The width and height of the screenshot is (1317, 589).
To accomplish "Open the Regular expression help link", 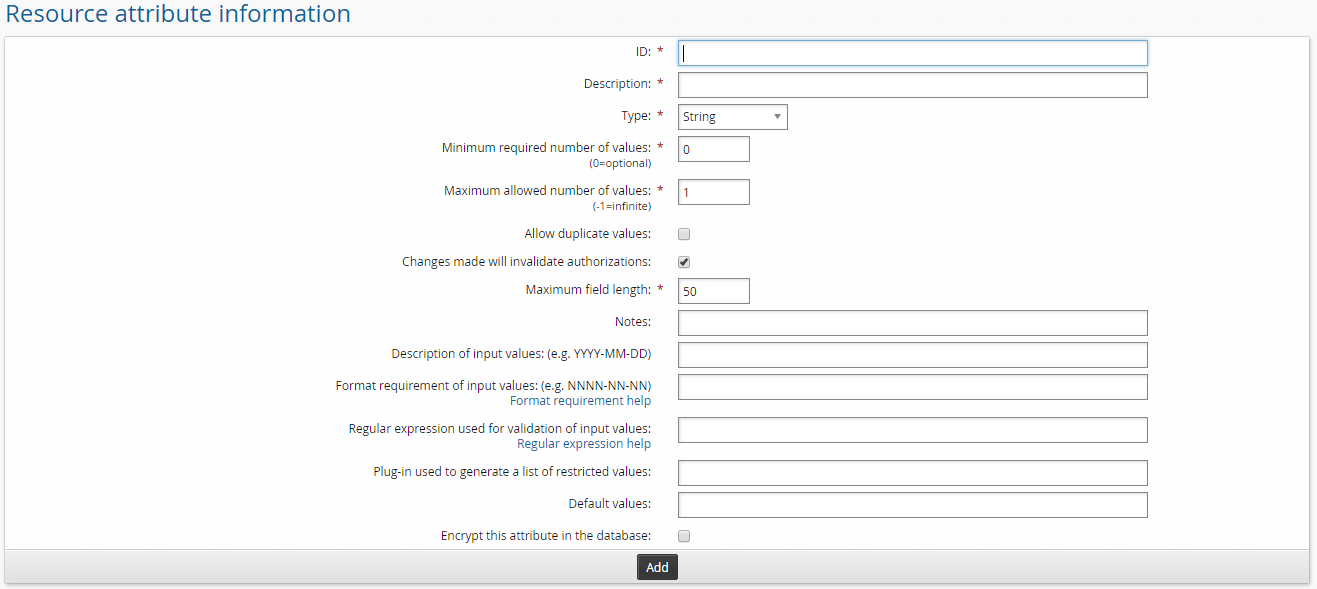I will pos(583,444).
